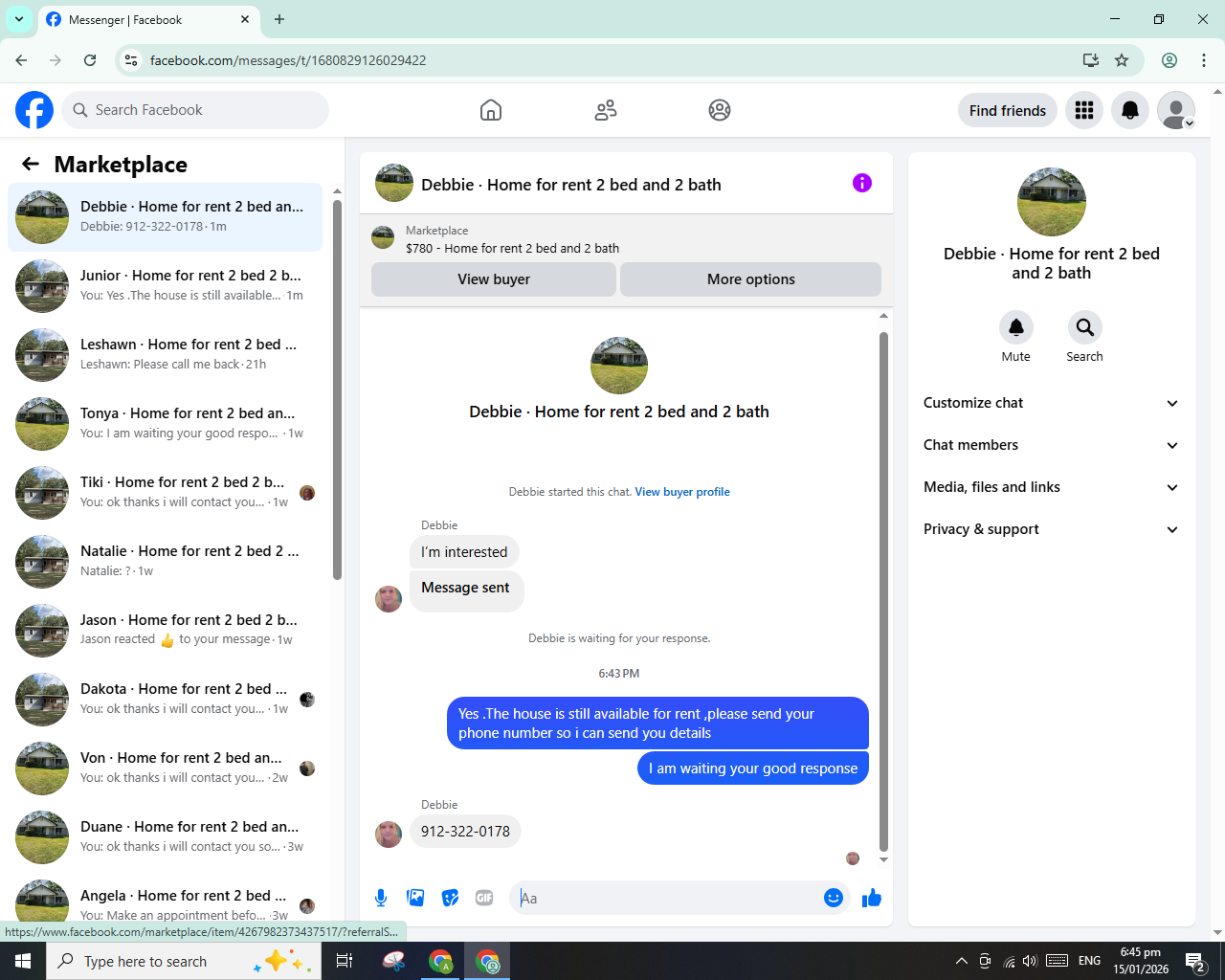The image size is (1225, 980).
Task: Click the install app icon in address bar
Action: pos(1091,60)
